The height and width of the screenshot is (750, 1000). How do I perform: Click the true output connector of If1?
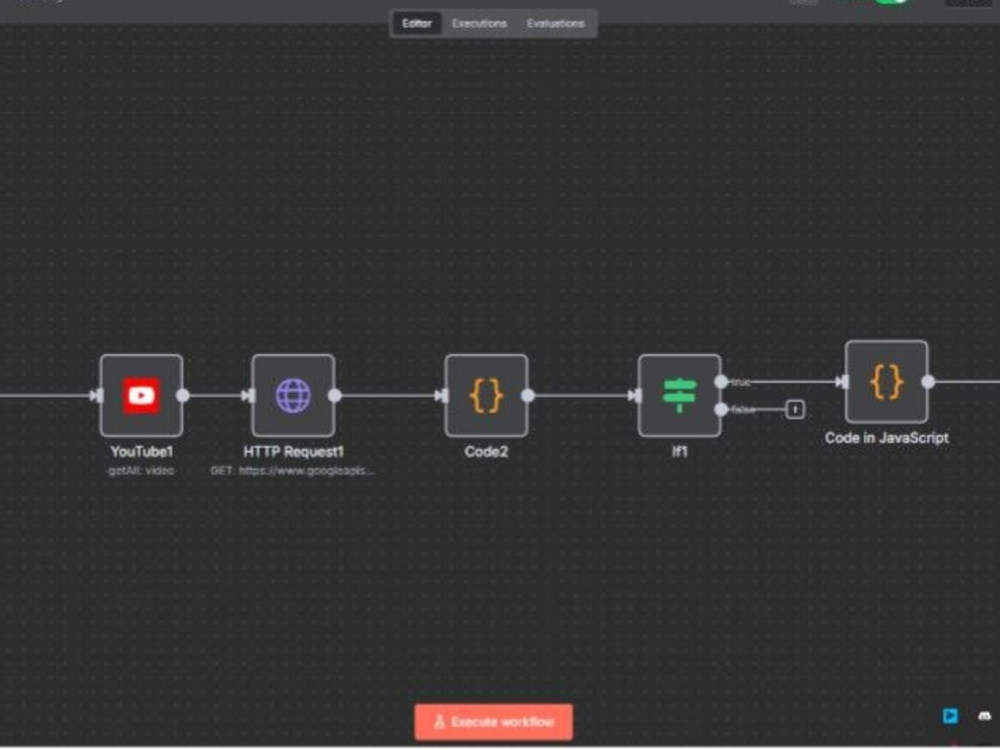[x=721, y=381]
